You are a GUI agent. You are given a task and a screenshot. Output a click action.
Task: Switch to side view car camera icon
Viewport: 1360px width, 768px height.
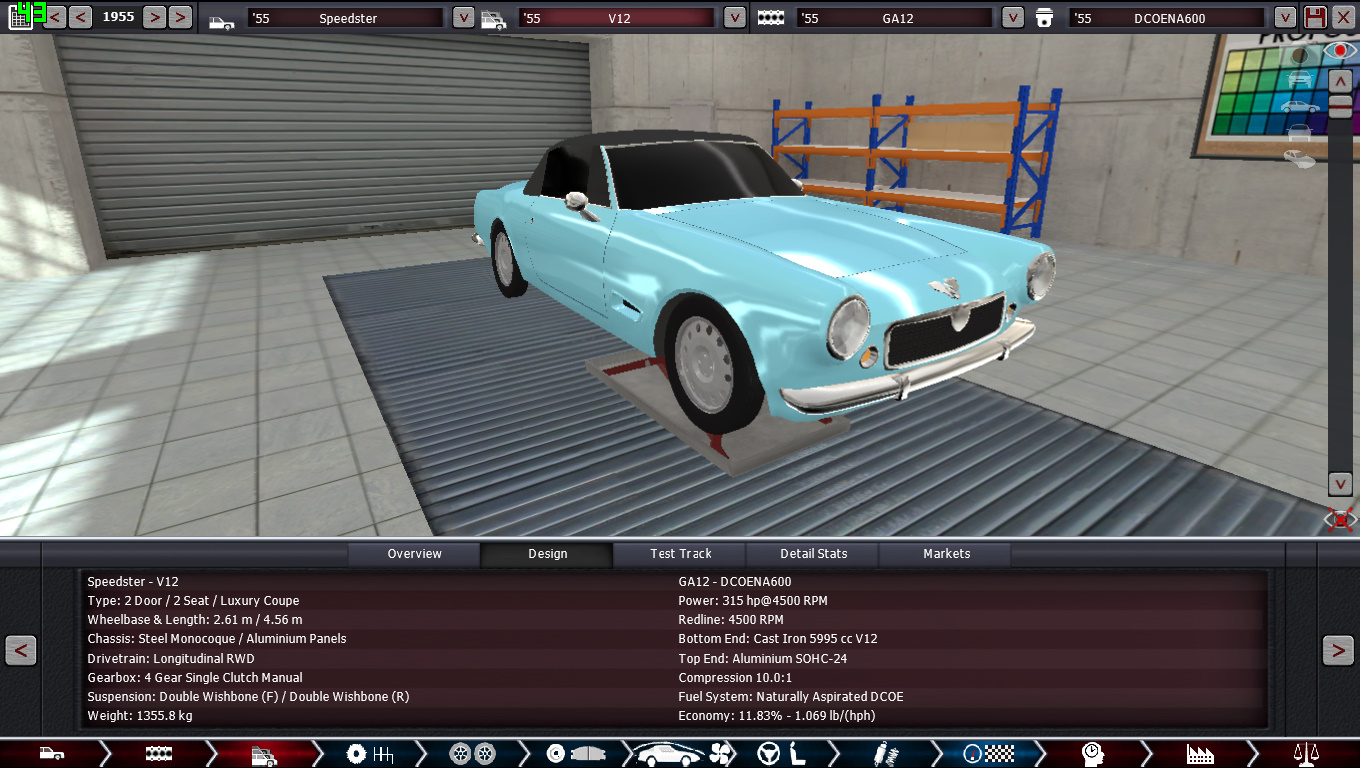click(1299, 106)
